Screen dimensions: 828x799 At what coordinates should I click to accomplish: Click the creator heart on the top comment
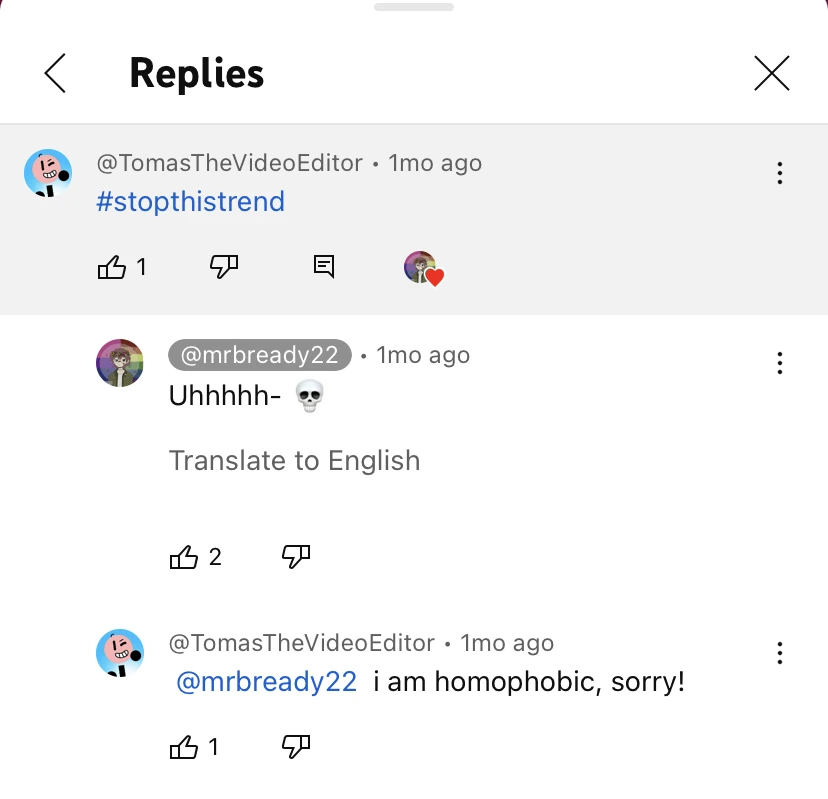point(422,267)
